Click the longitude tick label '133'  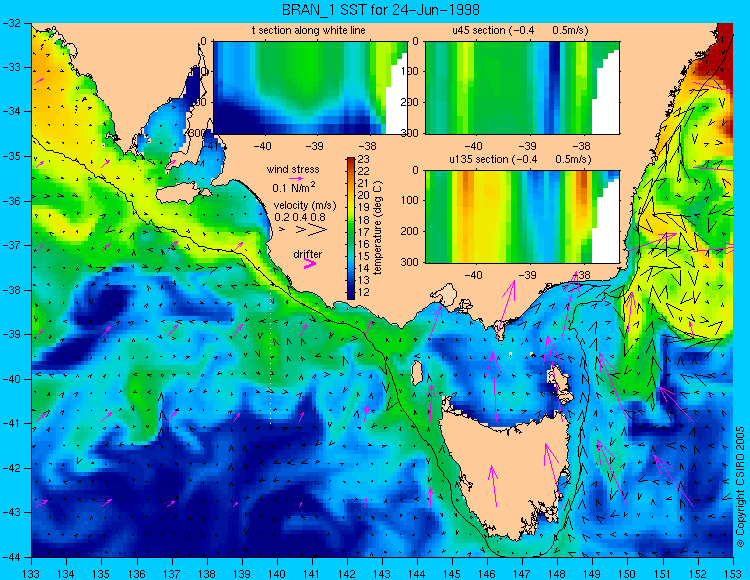coord(32,574)
